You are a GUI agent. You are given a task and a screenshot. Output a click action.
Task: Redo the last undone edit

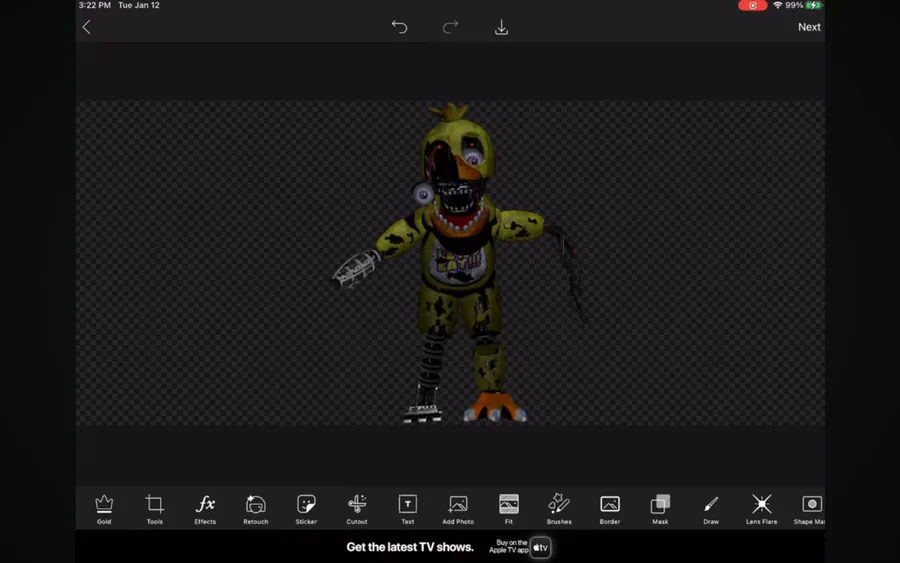451,27
